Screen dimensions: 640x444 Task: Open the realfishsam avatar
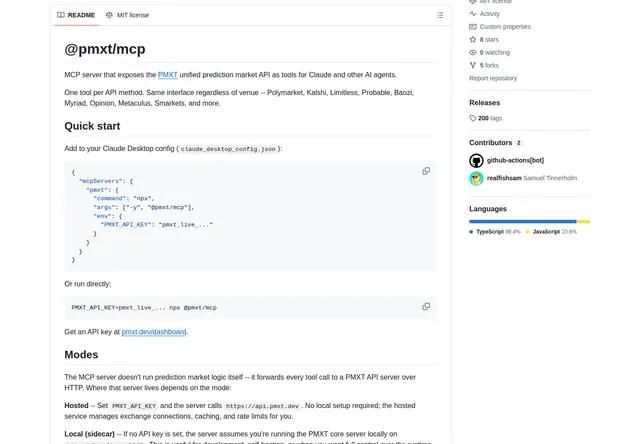click(x=476, y=178)
